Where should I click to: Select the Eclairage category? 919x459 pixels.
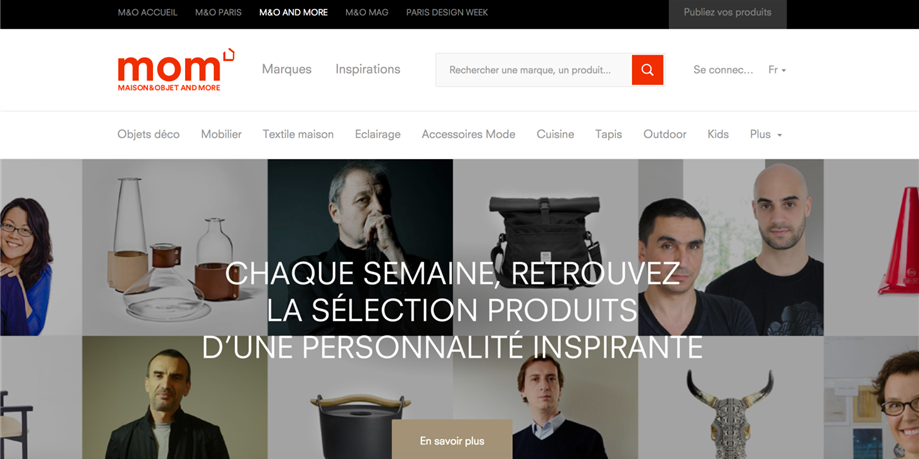tap(377, 134)
